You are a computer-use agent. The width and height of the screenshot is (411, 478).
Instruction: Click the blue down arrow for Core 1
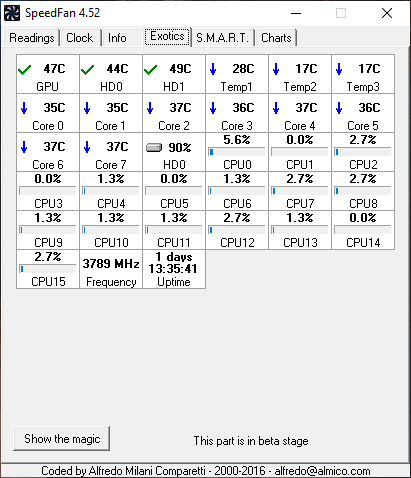click(87, 108)
